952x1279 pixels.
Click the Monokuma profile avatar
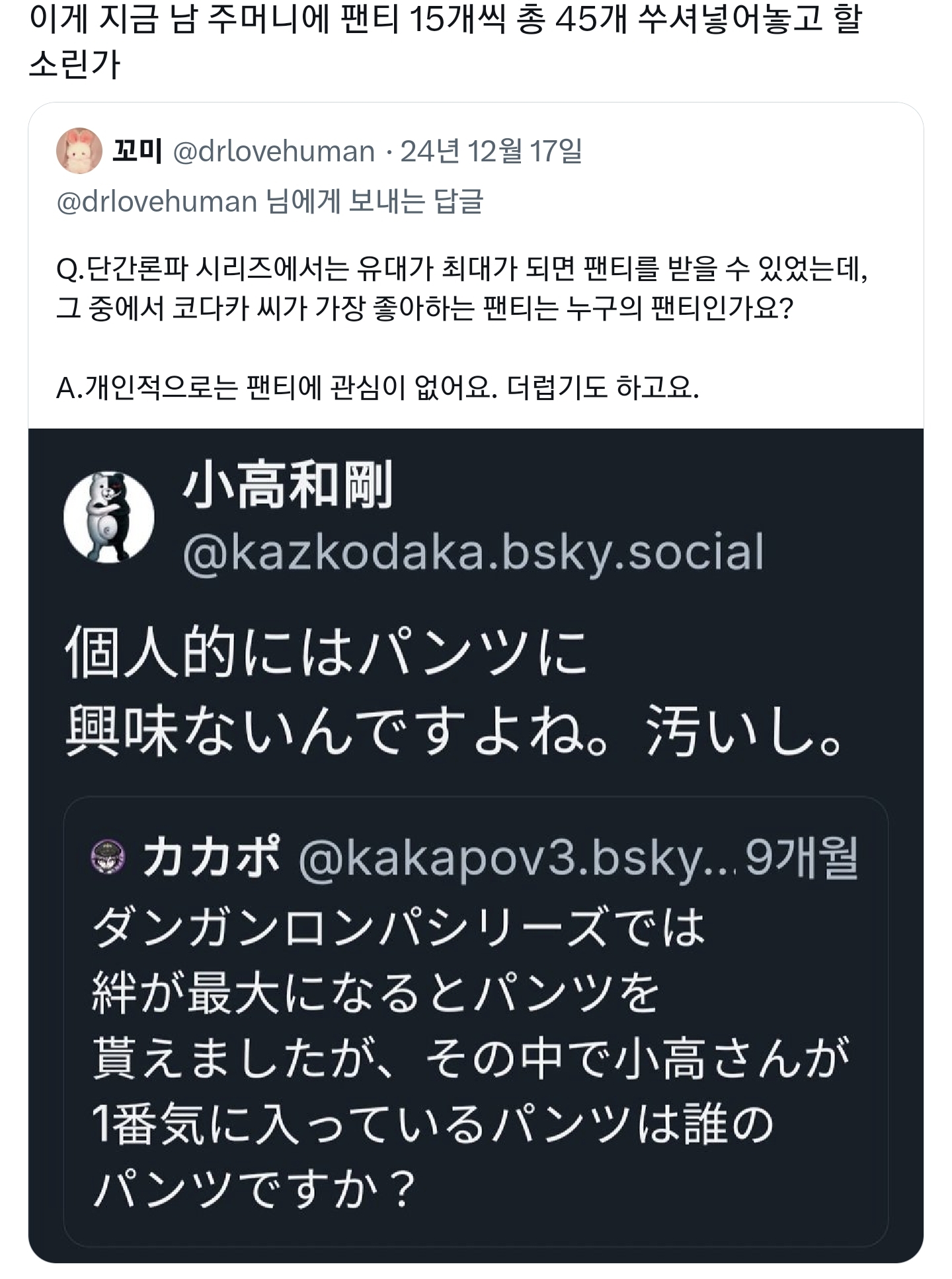pos(108,517)
